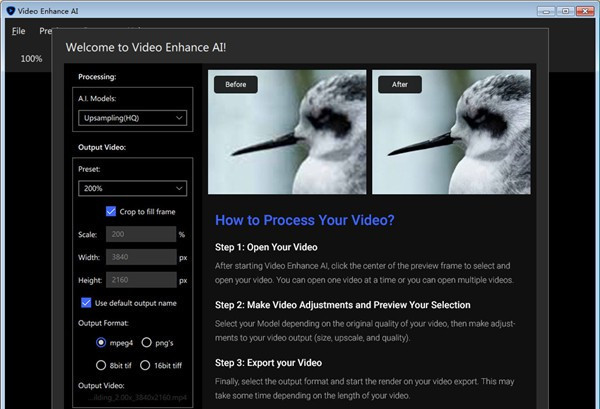Click 'Step 2: Make Video Adjustments' heading
Image resolution: width=600 pixels, height=409 pixels.
point(342,305)
